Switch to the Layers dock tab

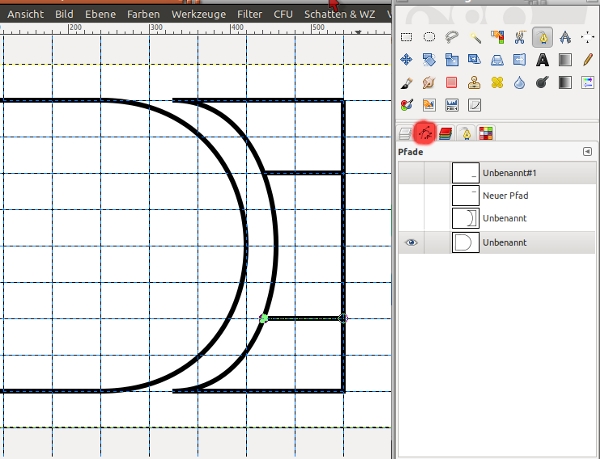(405, 133)
